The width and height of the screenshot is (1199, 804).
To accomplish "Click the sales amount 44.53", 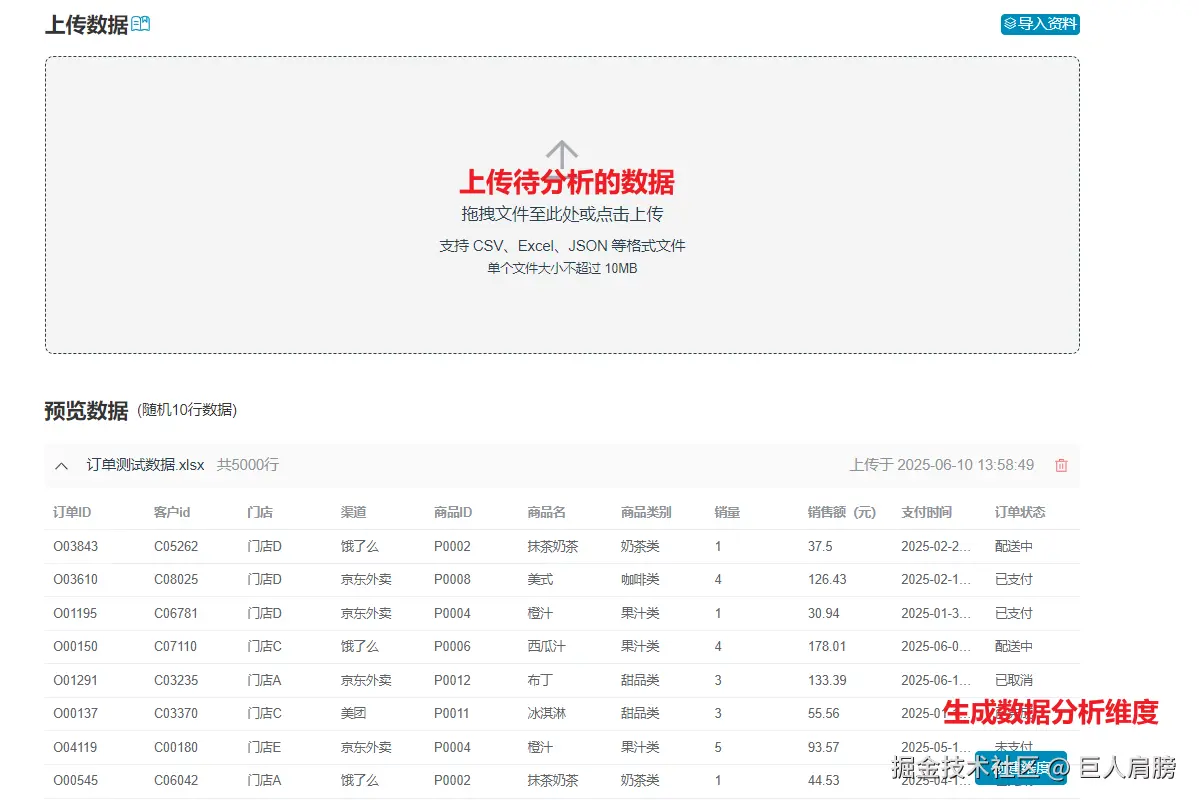I will pyautogui.click(x=824, y=780).
